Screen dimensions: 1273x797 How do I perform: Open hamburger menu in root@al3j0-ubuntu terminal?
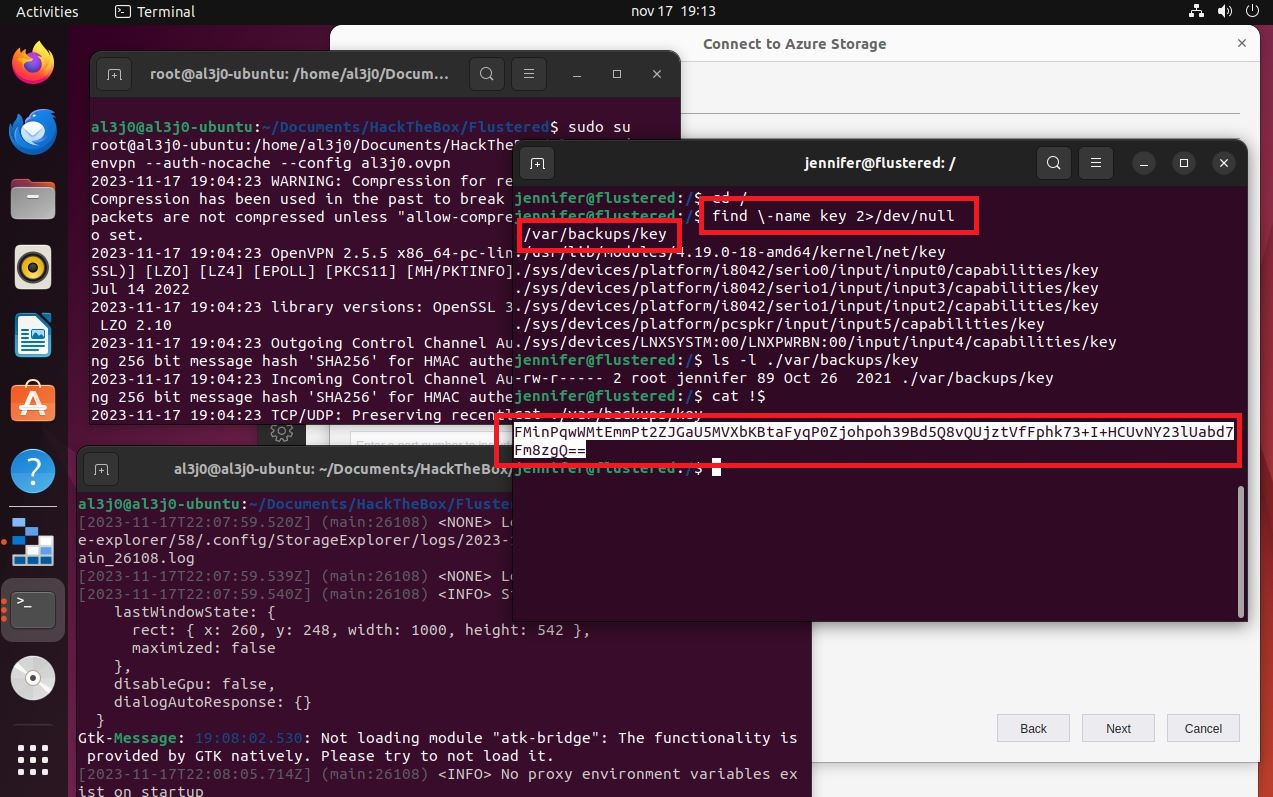point(529,74)
